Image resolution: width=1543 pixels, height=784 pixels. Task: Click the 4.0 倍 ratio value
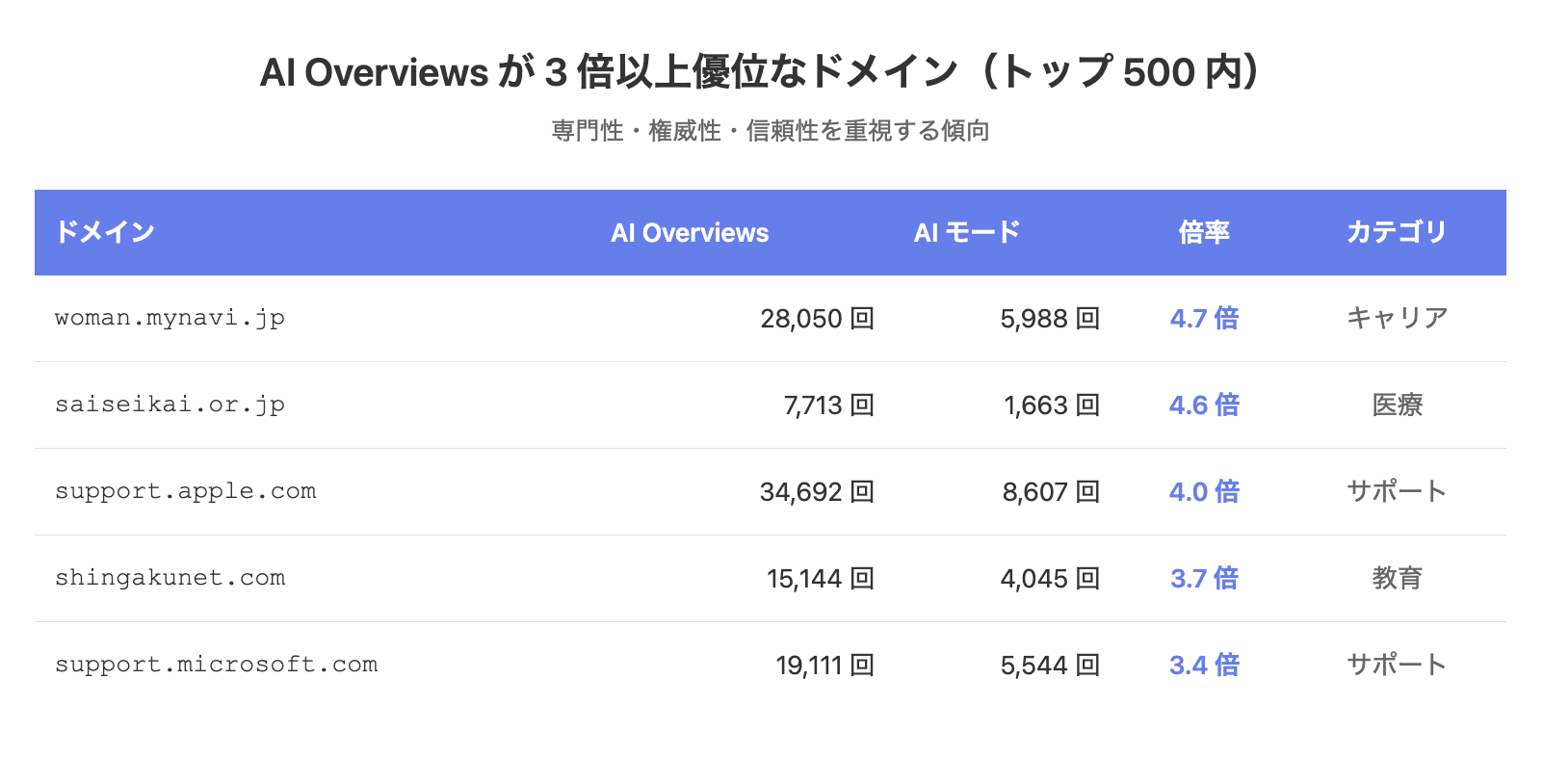pos(1204,491)
